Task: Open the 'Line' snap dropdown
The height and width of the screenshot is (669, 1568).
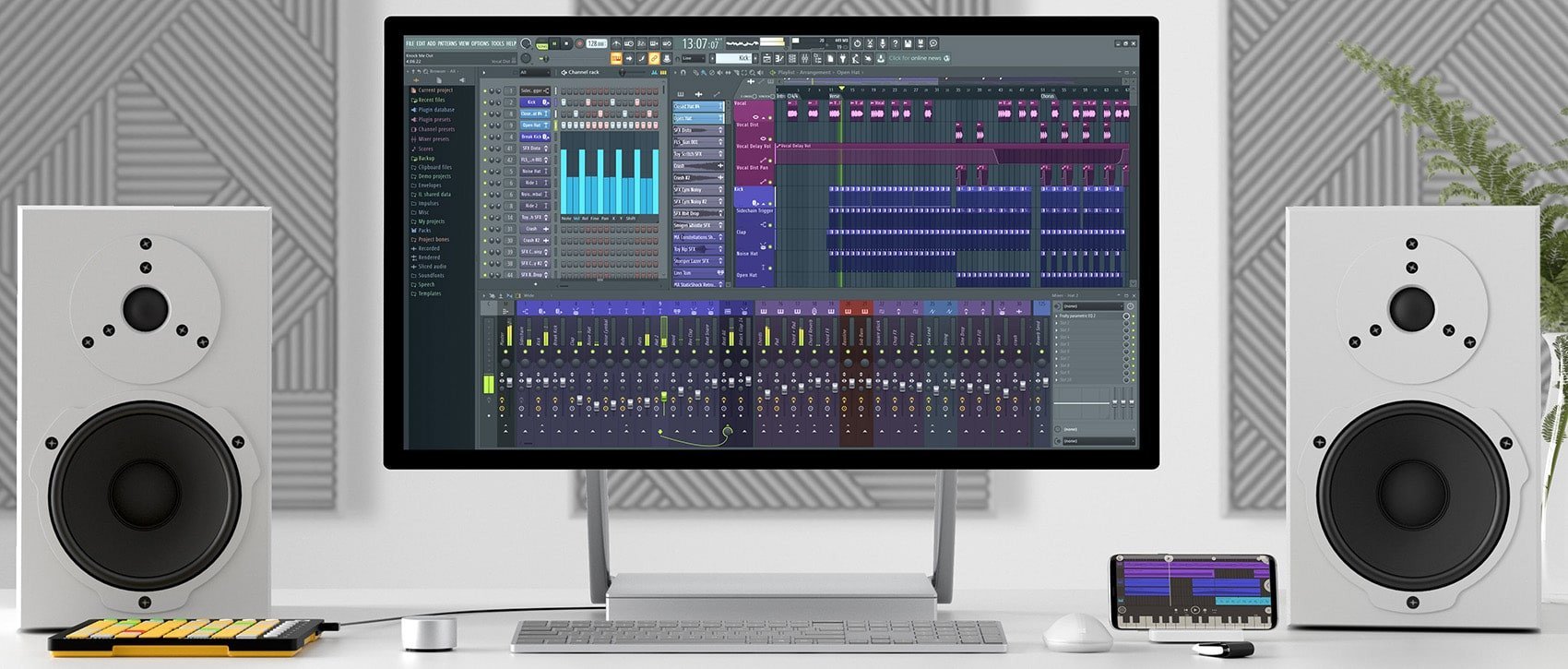Action: tap(694, 58)
